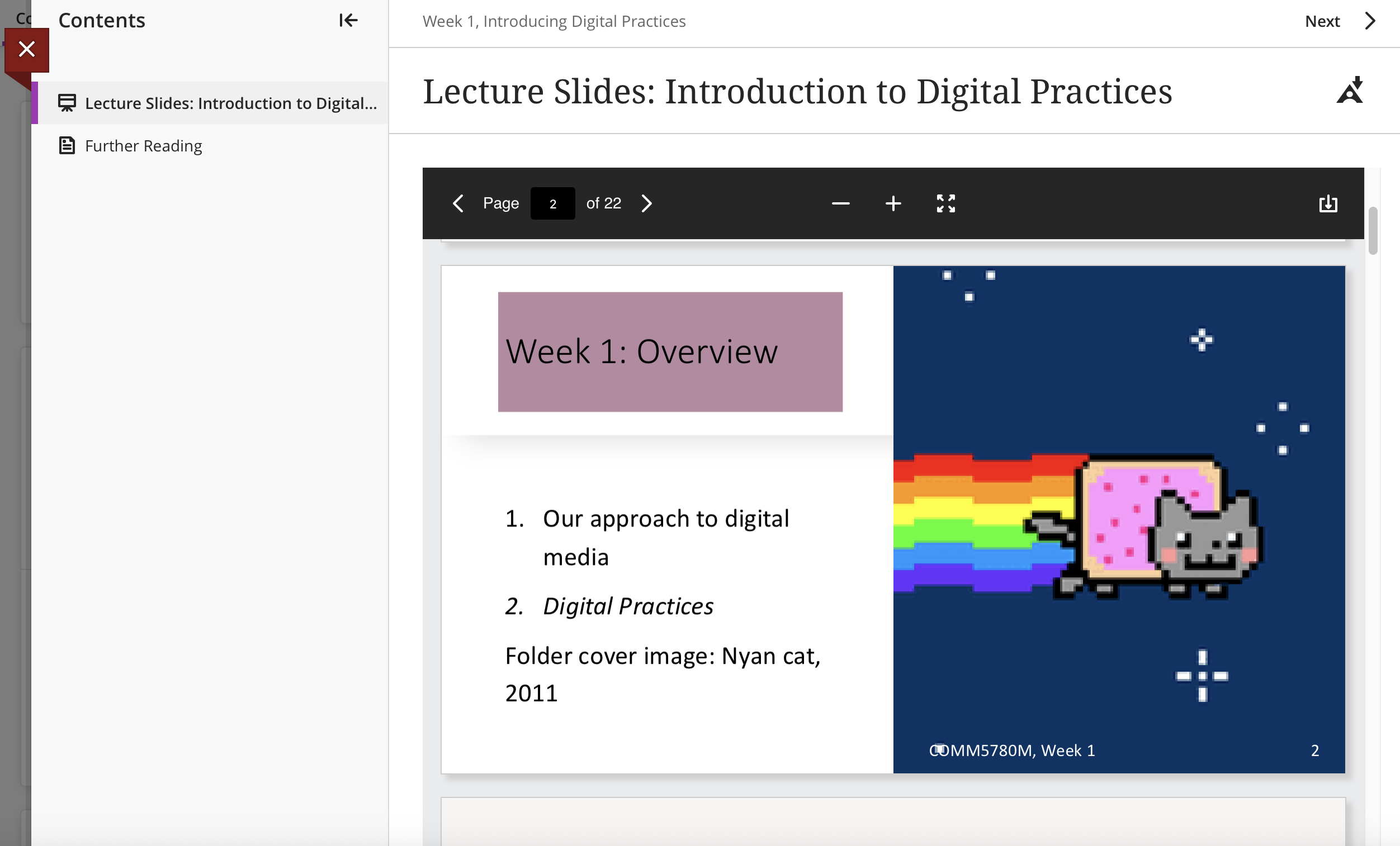The width and height of the screenshot is (1400, 846).
Task: Open the Ally alternative formats icon
Action: [1350, 91]
